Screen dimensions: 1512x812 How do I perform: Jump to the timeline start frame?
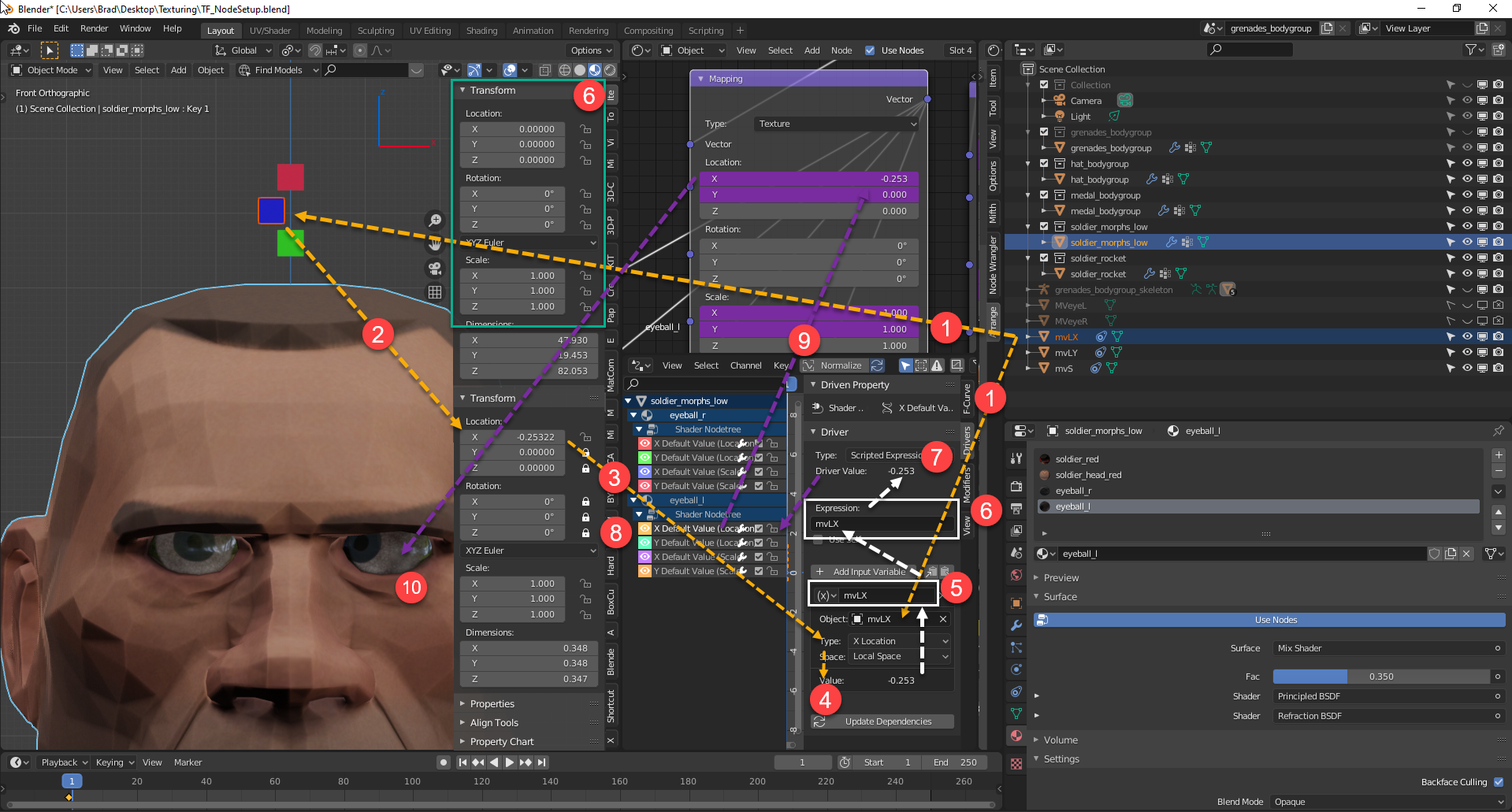(x=463, y=762)
